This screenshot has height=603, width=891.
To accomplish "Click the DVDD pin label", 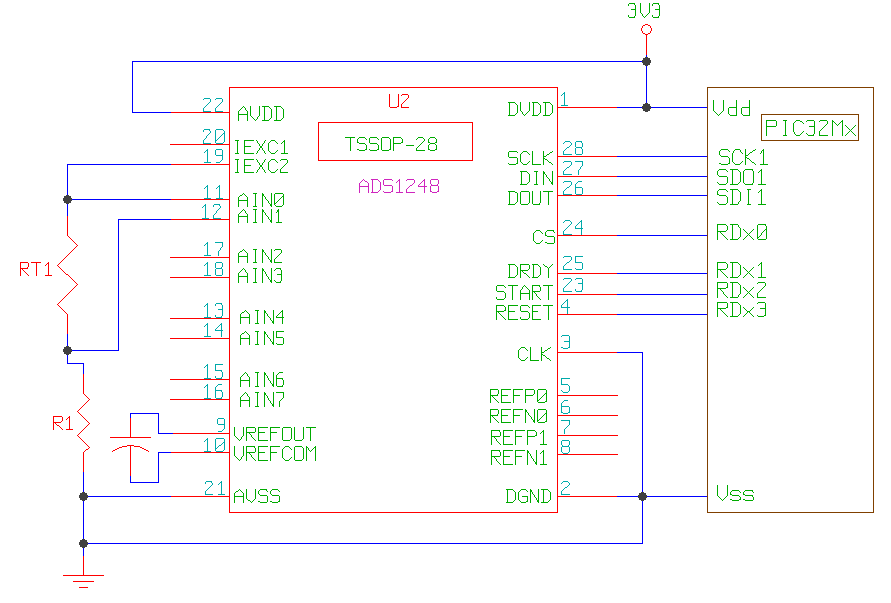I will tap(530, 109).
